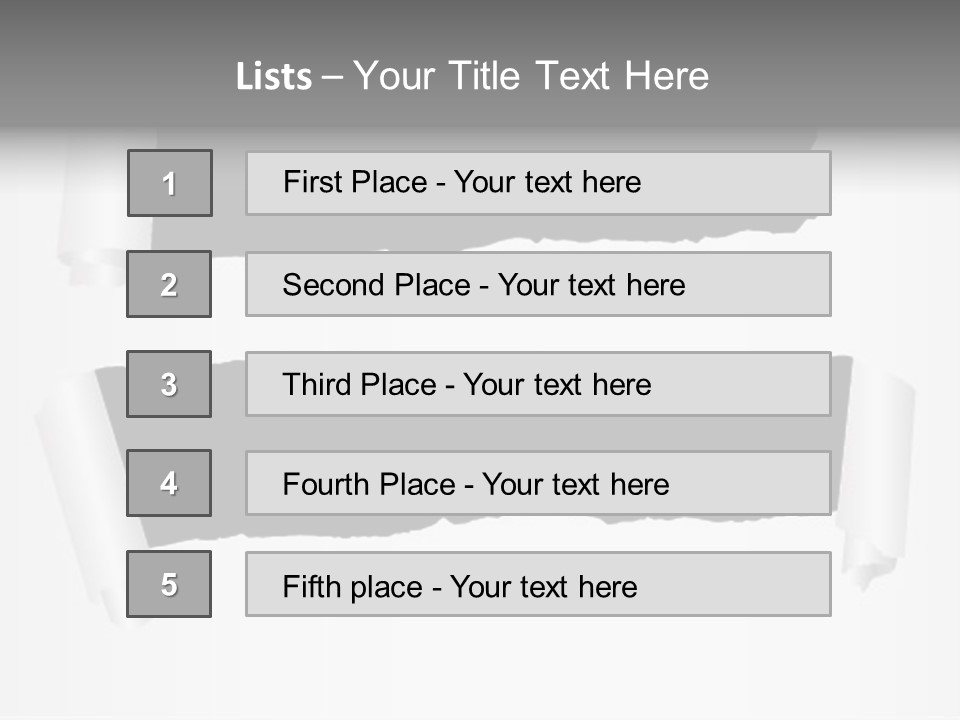Image resolution: width=960 pixels, height=720 pixels.
Task: Click torn paper area between rows 3 and 4
Action: [540, 433]
